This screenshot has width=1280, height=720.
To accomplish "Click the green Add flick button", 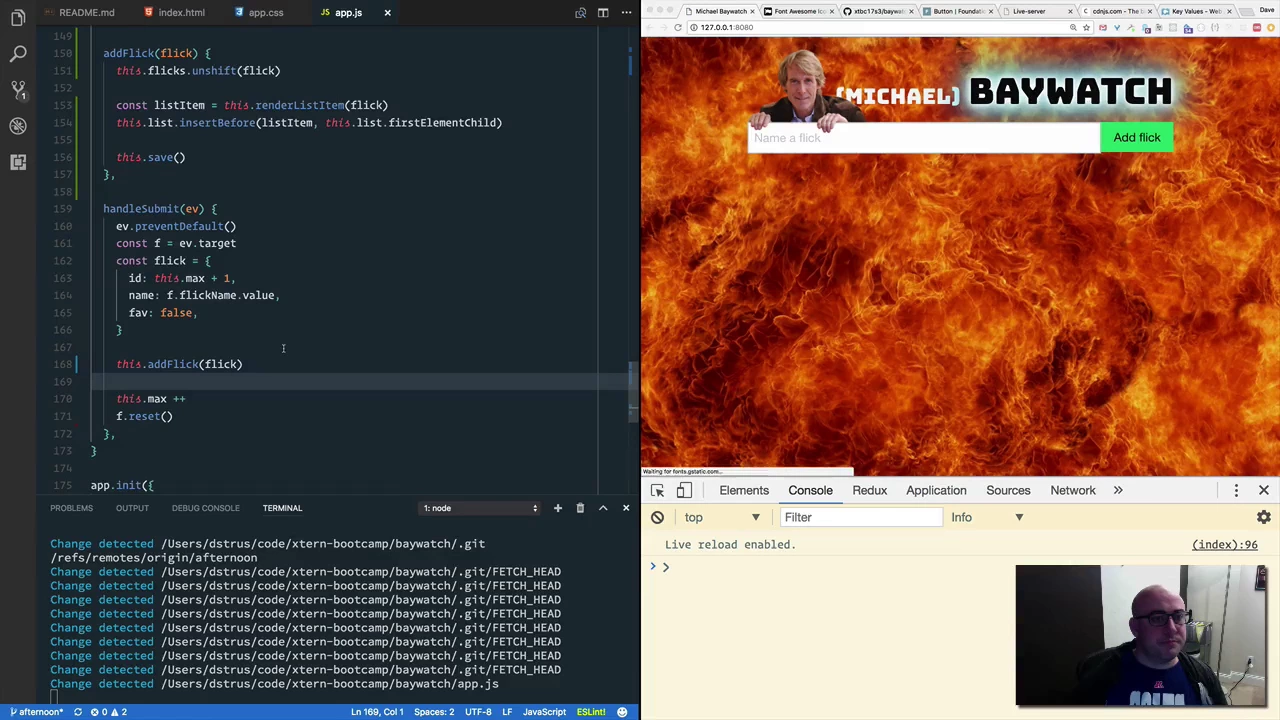I will pos(1137,137).
